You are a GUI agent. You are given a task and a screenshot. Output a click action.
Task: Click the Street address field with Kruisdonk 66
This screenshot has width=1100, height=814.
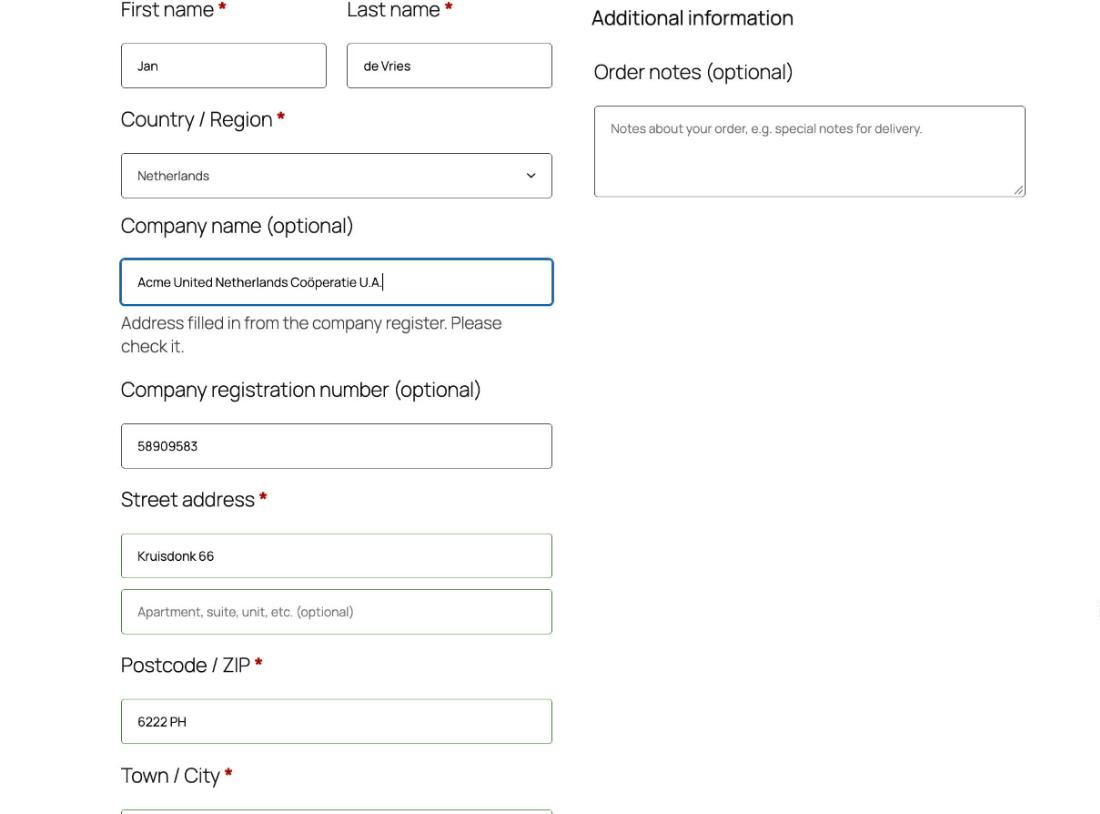point(337,556)
